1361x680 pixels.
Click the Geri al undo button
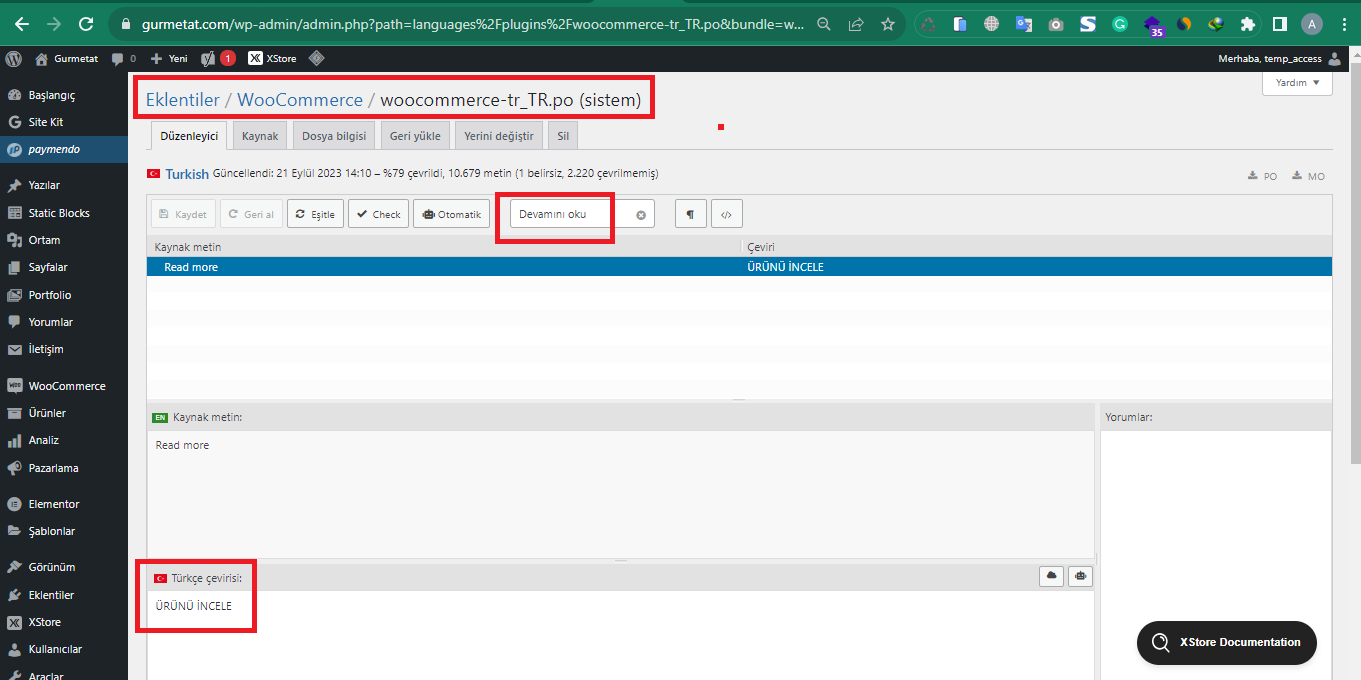click(x=251, y=214)
